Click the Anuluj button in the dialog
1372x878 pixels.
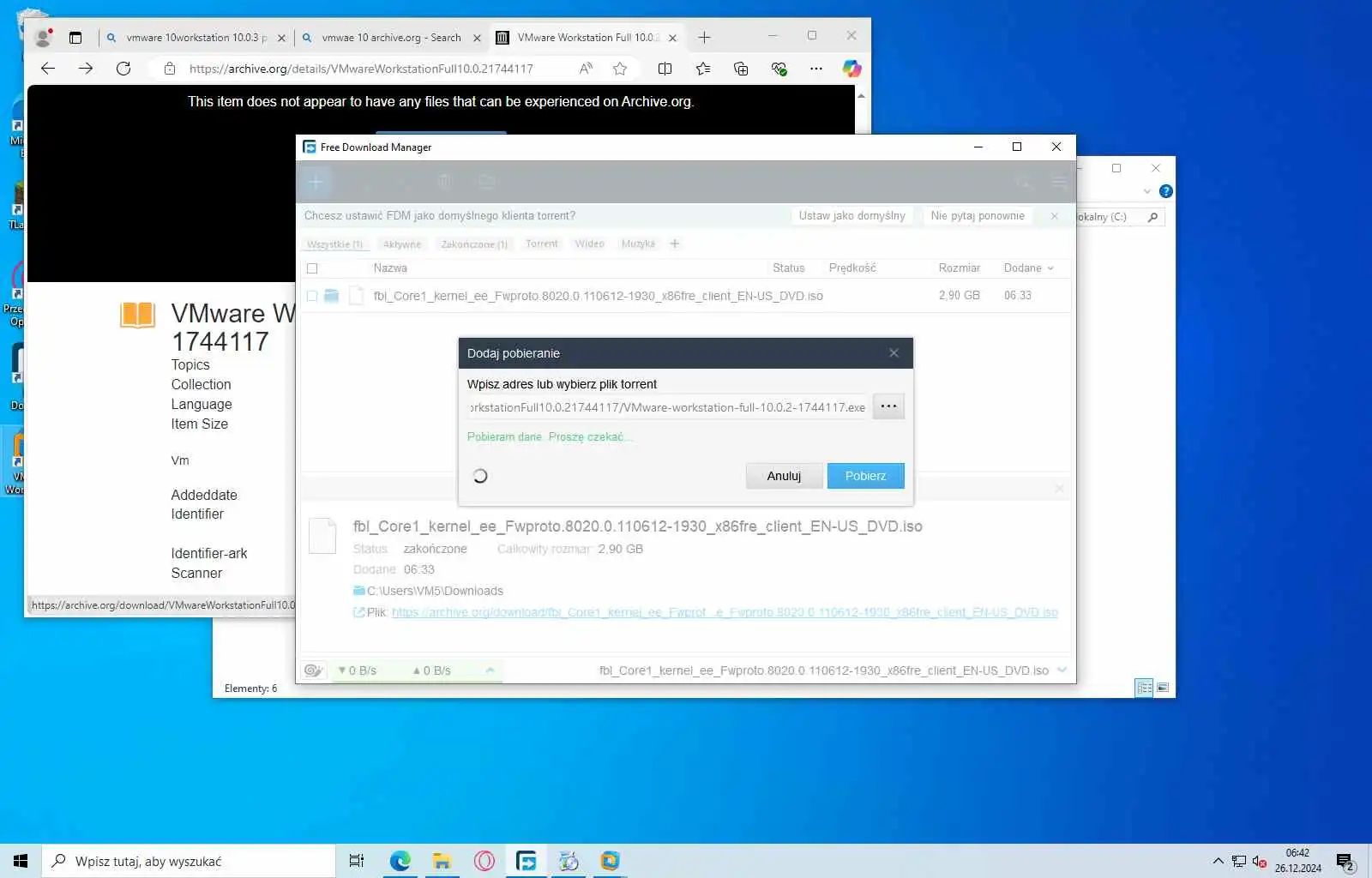pos(784,476)
